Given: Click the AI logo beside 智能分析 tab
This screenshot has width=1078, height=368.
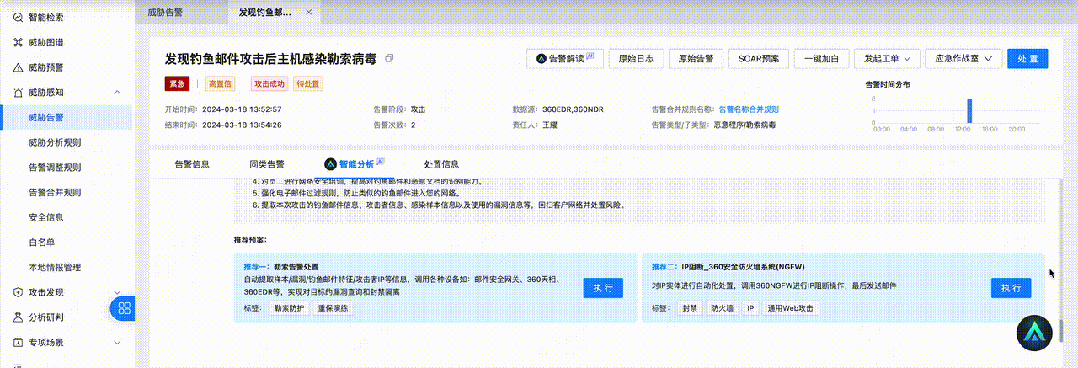Looking at the screenshot, I should click(x=331, y=164).
